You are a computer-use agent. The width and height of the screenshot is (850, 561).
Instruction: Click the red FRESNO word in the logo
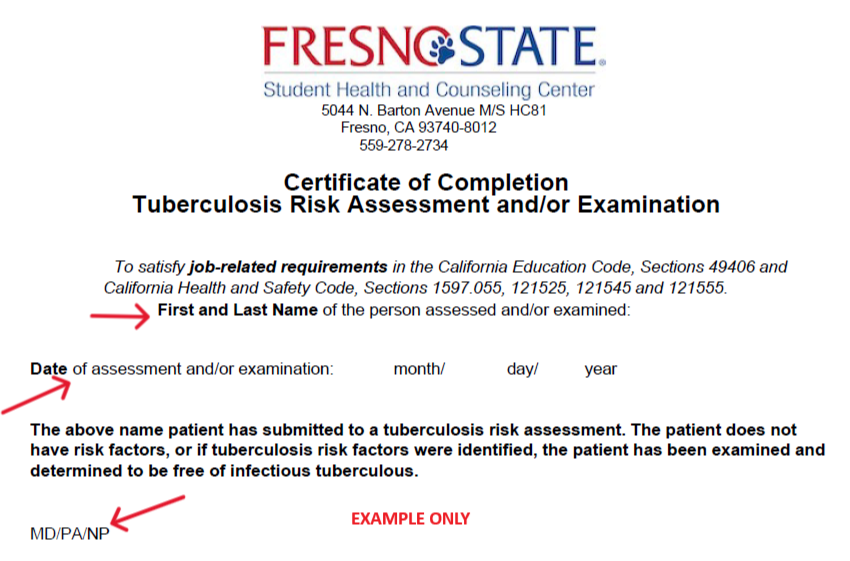coord(346,47)
